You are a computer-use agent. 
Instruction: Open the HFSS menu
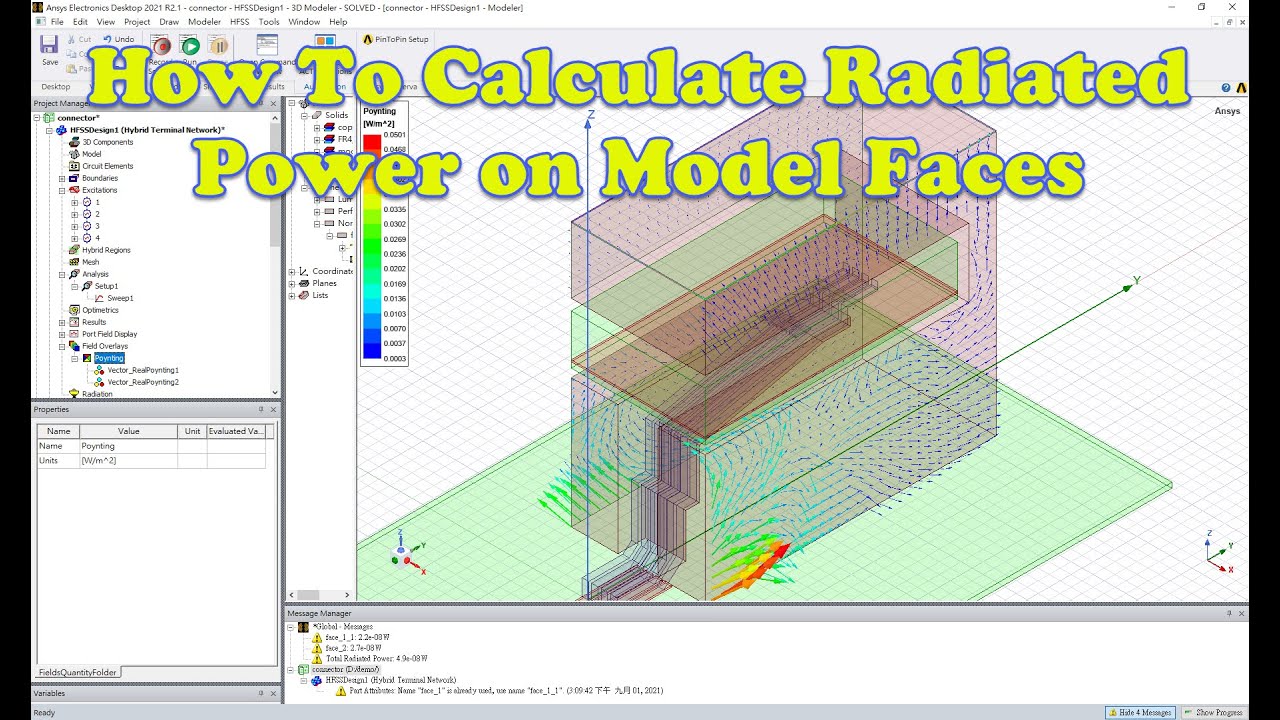pos(240,21)
